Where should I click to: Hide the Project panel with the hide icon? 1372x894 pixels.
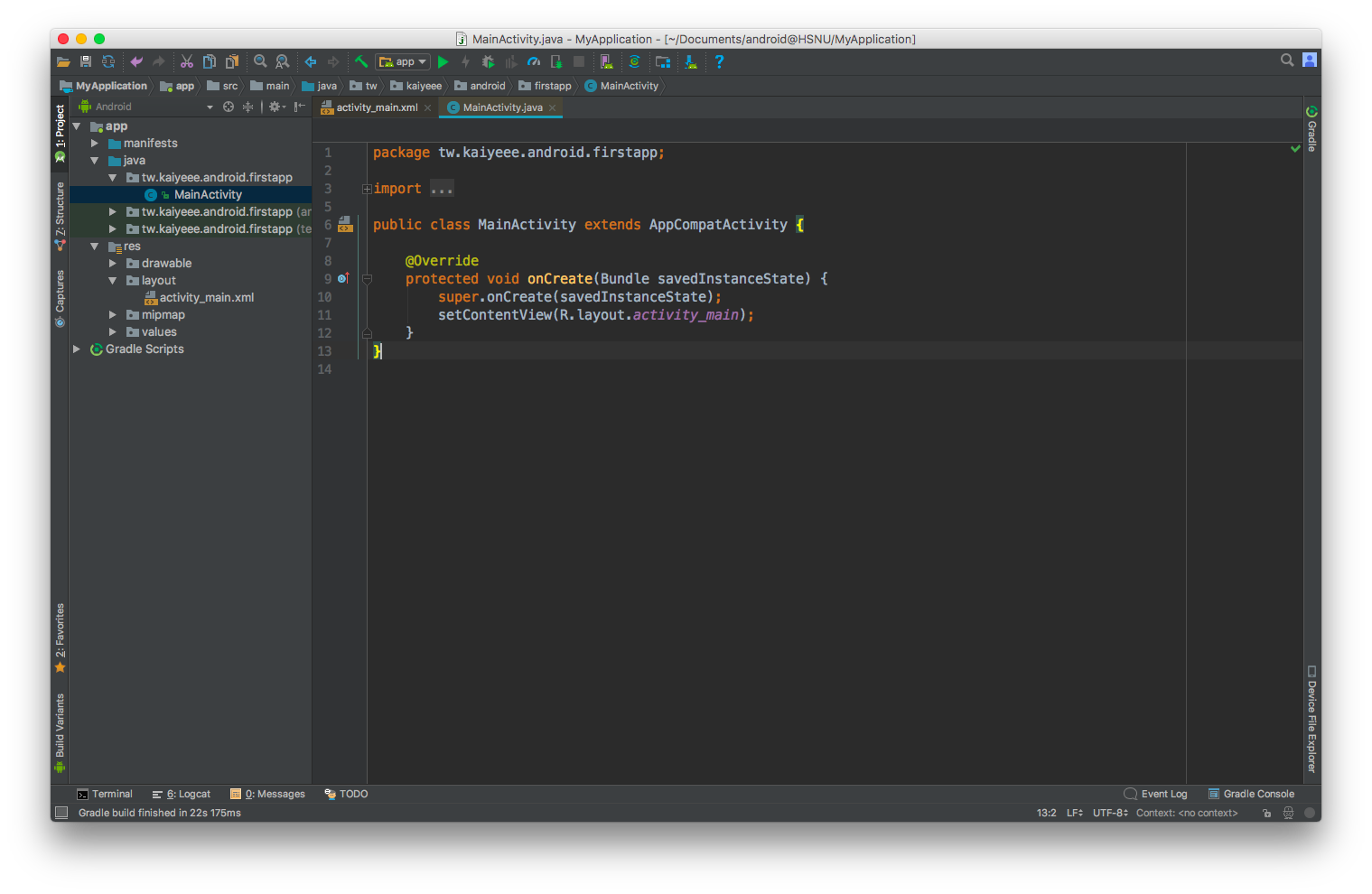coord(299,107)
